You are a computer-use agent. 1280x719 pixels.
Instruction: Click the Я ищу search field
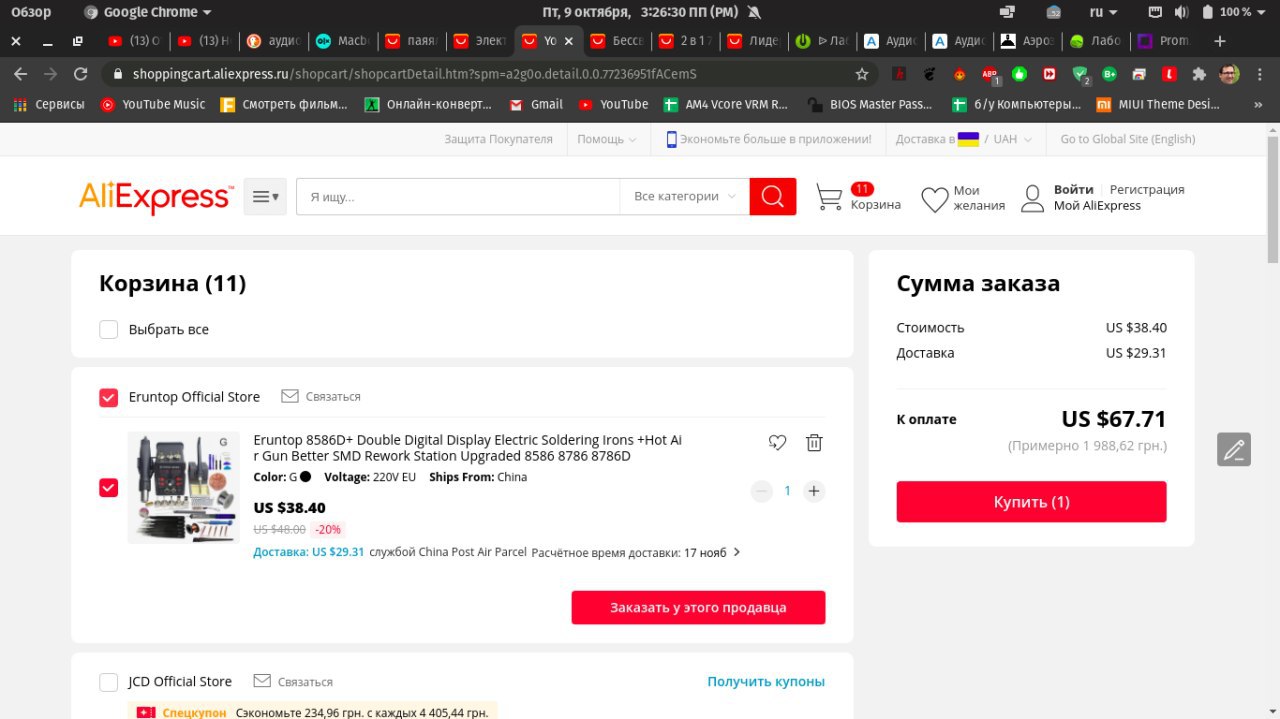click(x=458, y=196)
